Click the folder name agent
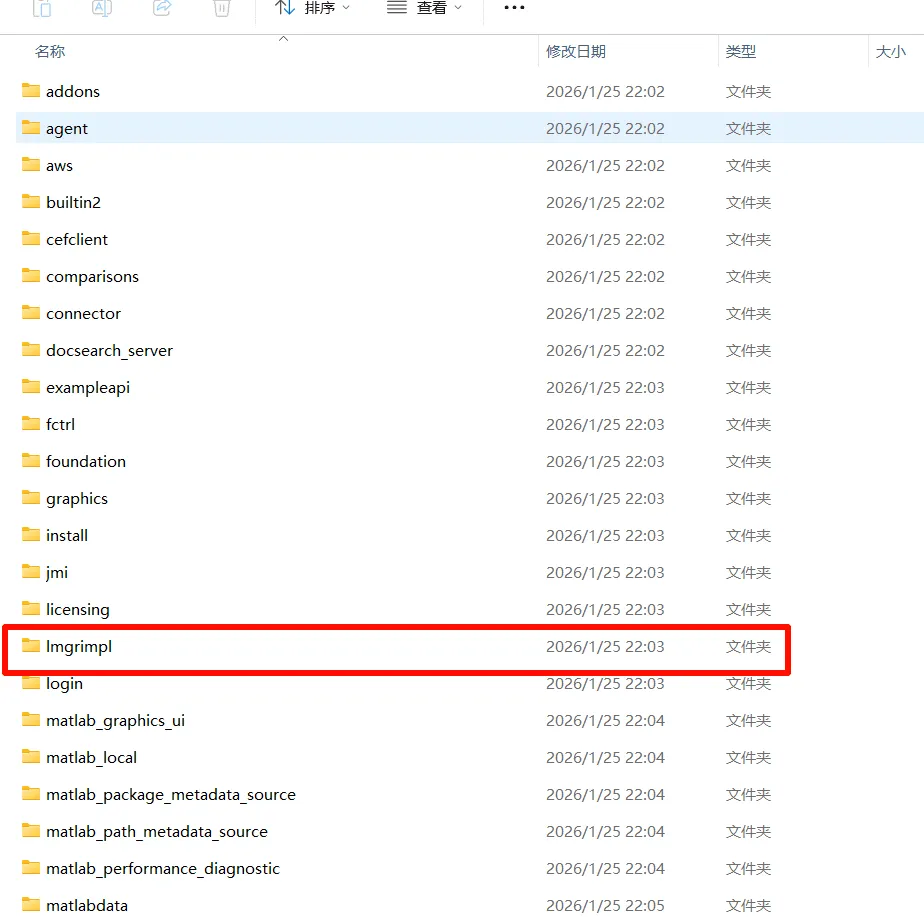 (67, 129)
